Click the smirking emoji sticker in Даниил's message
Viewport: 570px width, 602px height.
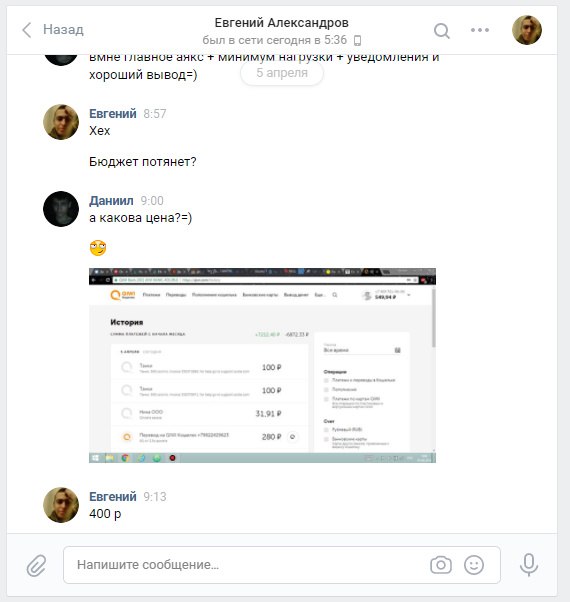click(98, 248)
